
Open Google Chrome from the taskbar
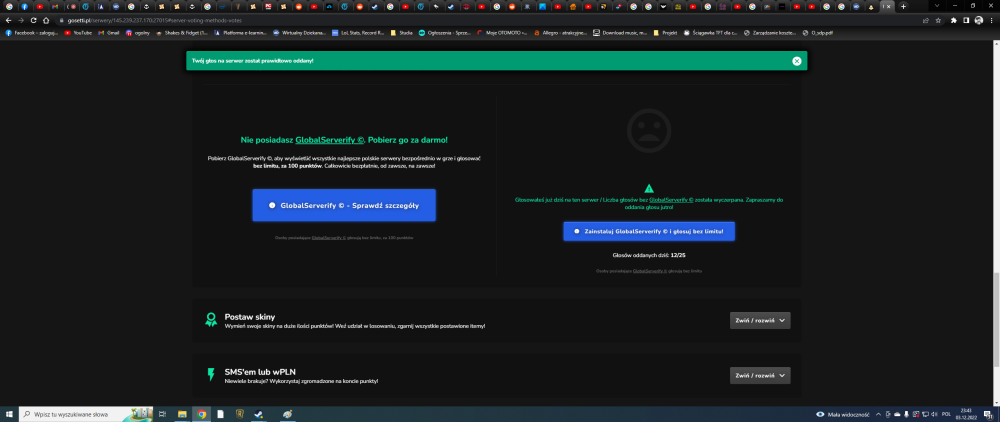click(202, 414)
